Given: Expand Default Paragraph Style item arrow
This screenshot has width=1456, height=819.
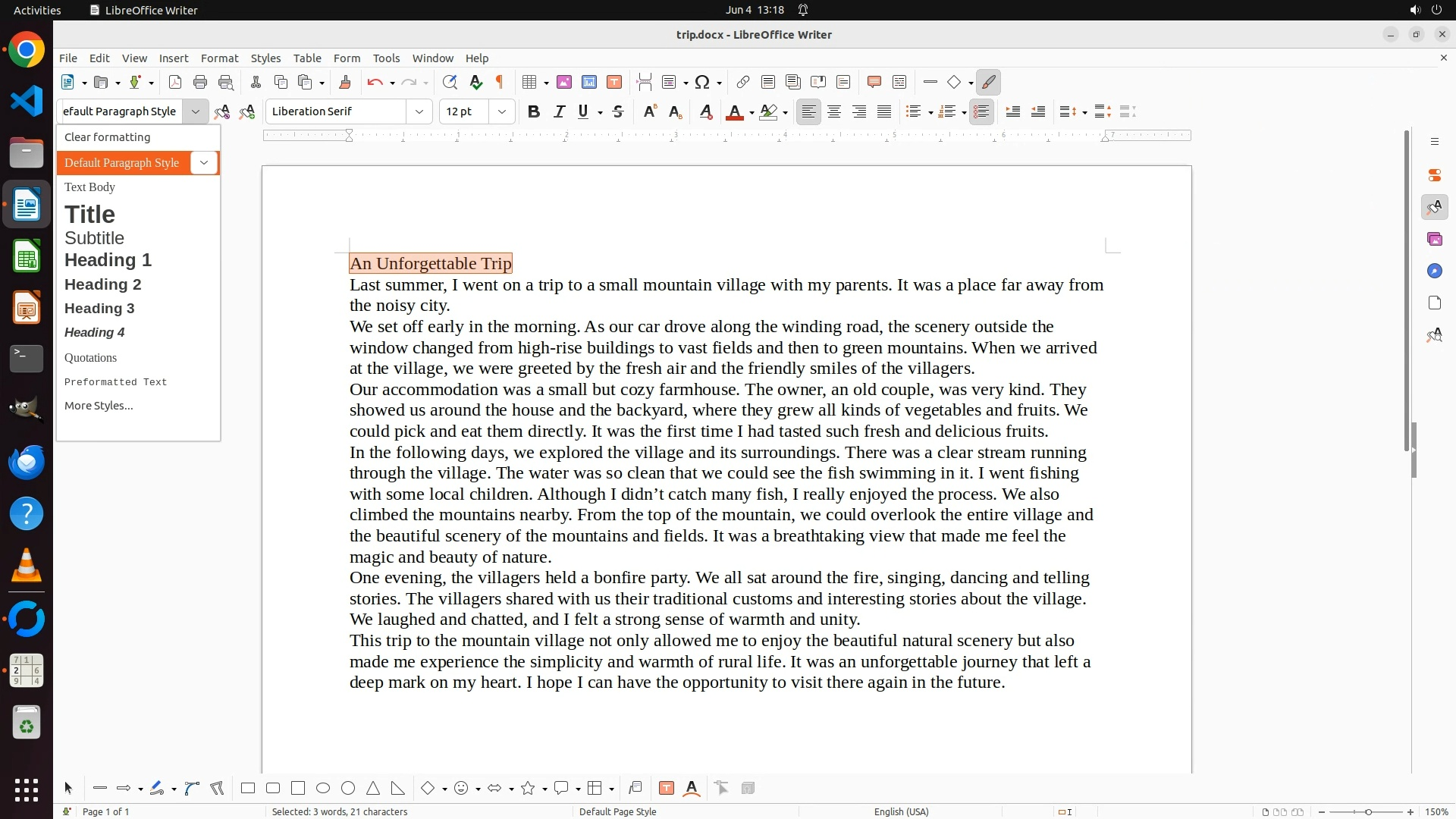Looking at the screenshot, I should coord(203,163).
